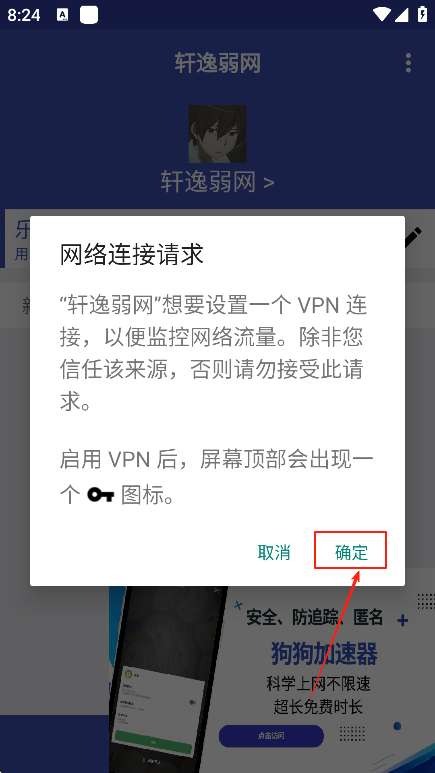Open the 狗狗加速器 ad headline

pyautogui.click(x=324, y=654)
